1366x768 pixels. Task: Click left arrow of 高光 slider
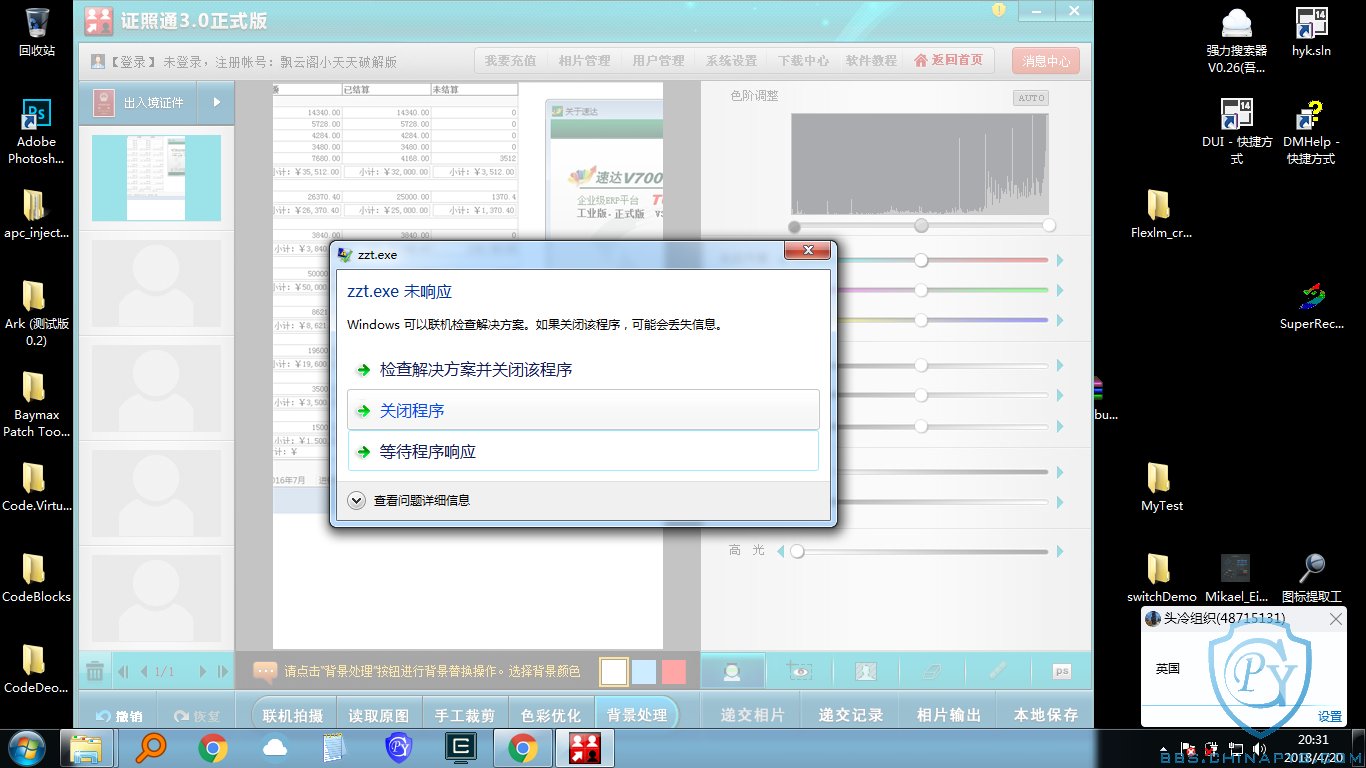coord(782,551)
